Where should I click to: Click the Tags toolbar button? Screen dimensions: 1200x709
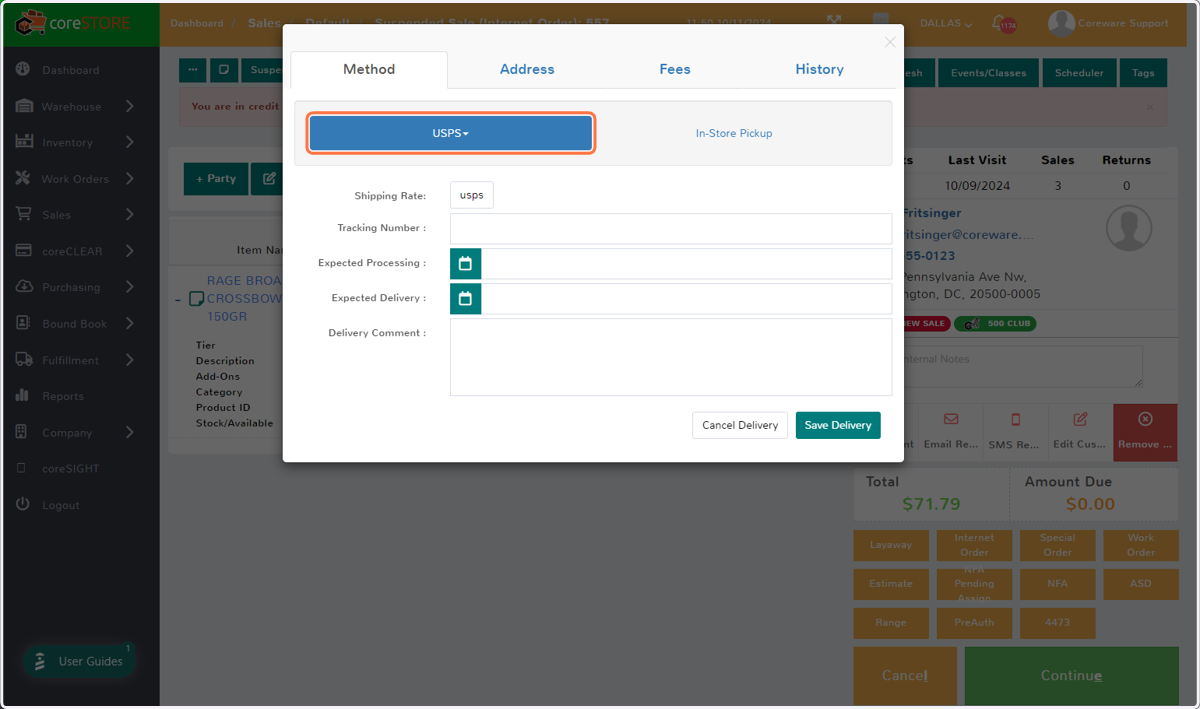pos(1143,73)
